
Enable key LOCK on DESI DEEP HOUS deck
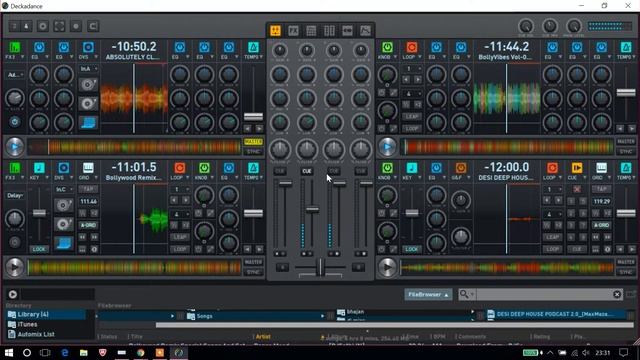(411, 249)
